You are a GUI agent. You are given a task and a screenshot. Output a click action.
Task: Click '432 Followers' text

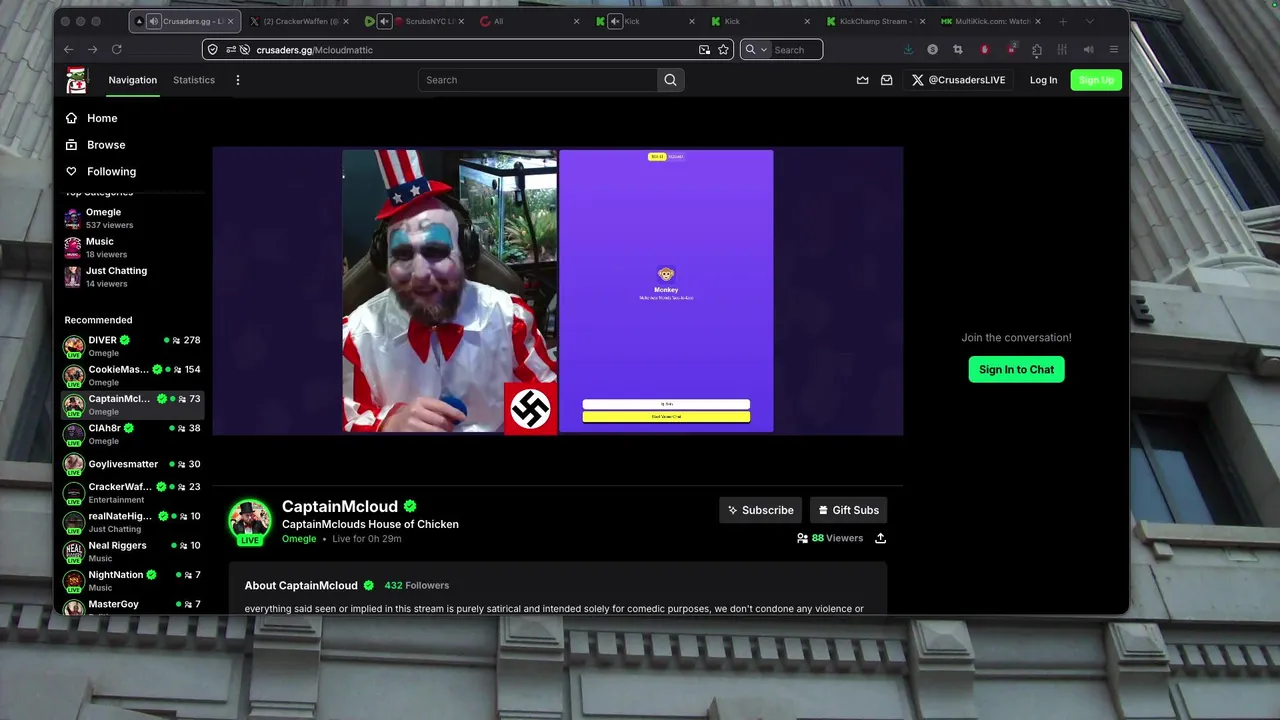pos(417,586)
